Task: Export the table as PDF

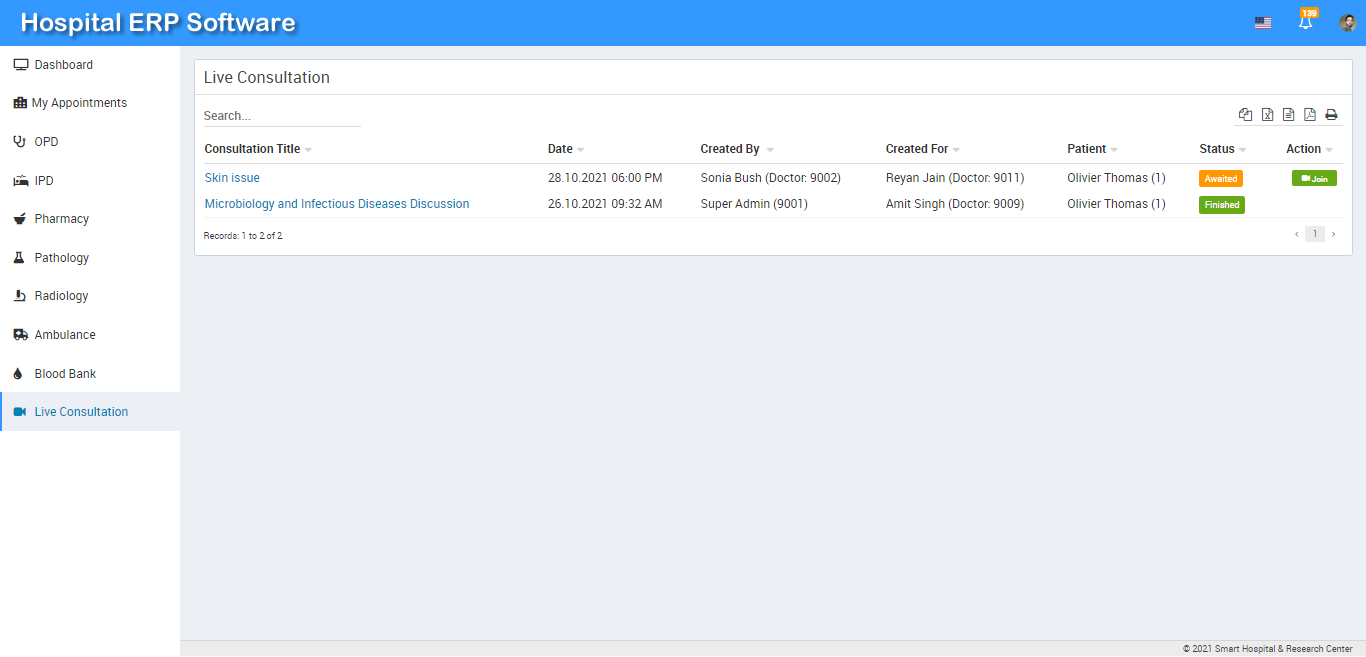Action: [1310, 115]
